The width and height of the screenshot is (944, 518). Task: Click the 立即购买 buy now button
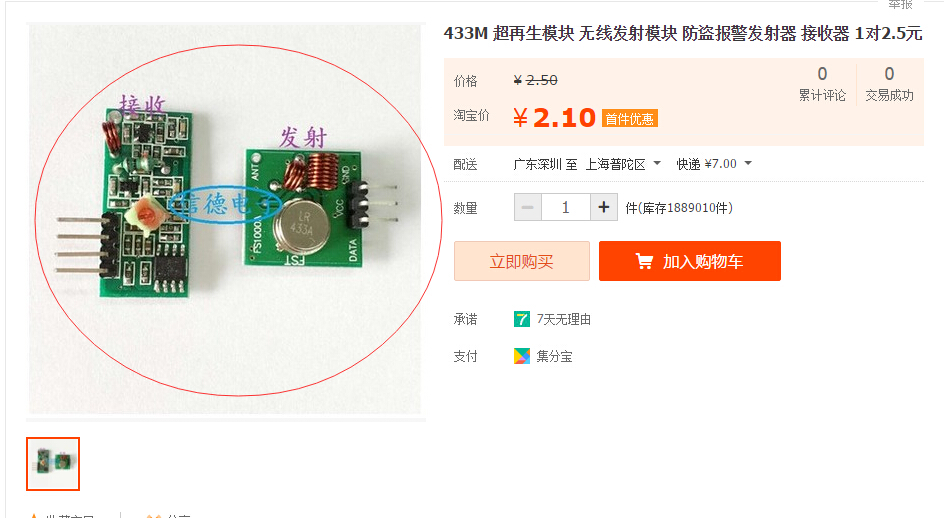[522, 261]
